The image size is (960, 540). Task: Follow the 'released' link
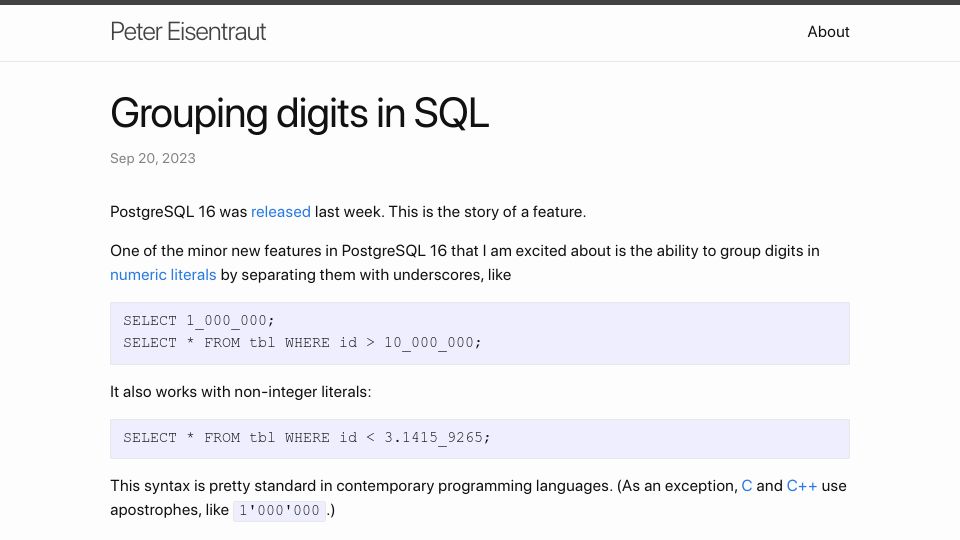tap(280, 212)
